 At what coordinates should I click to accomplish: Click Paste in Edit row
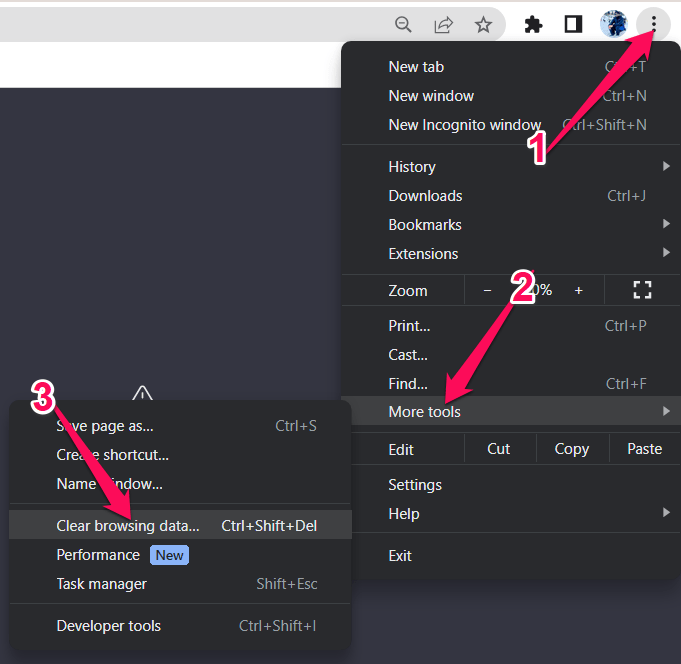[x=645, y=449]
